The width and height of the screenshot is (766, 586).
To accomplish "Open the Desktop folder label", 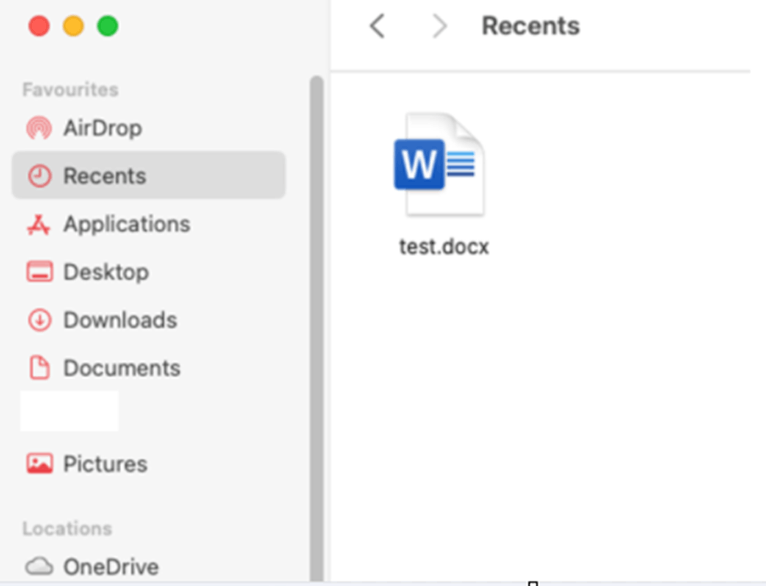I will [x=106, y=272].
